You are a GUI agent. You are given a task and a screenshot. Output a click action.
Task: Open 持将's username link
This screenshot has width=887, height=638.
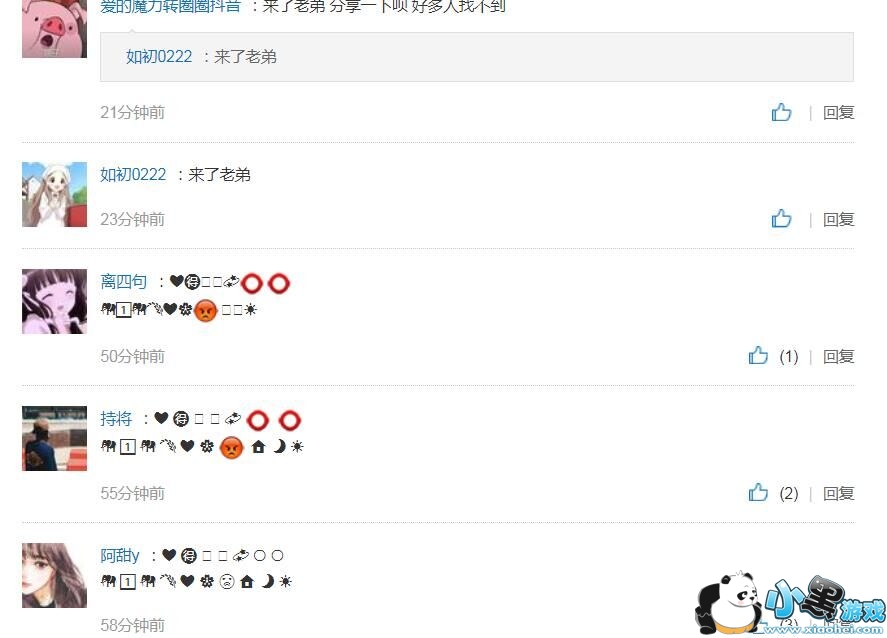coord(116,419)
